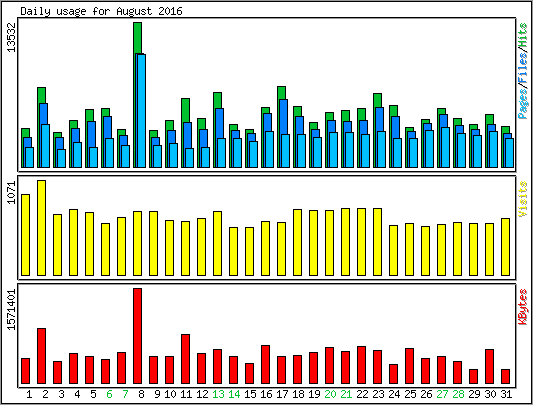Select green weekend day label 28
Viewport: 533px width, 405px height.
click(x=458, y=394)
